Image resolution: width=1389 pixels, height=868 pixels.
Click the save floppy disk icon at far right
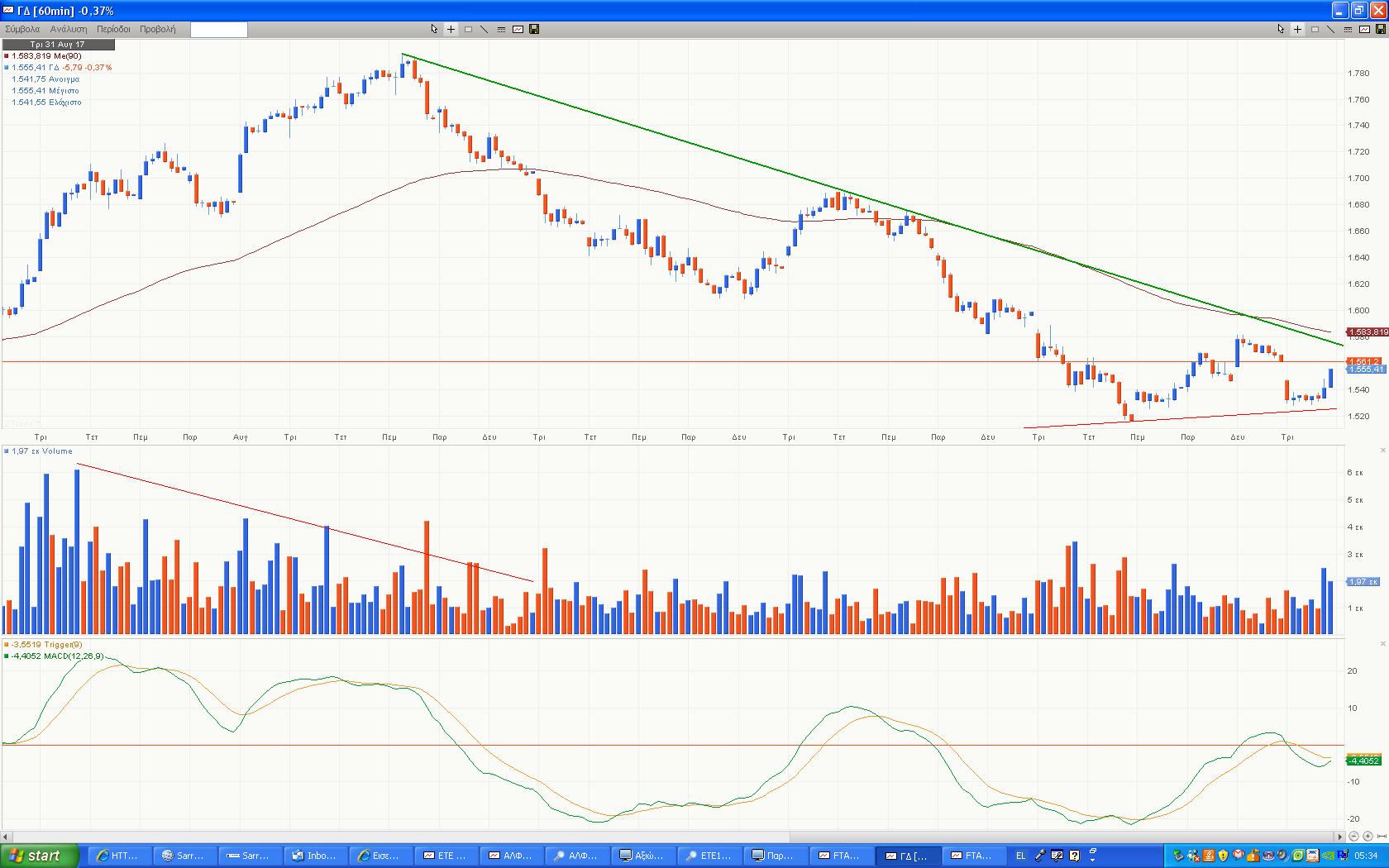(1380, 29)
